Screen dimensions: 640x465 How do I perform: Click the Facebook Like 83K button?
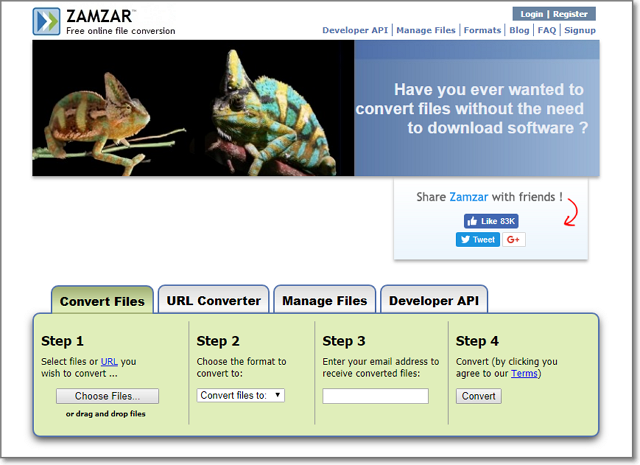(x=490, y=221)
